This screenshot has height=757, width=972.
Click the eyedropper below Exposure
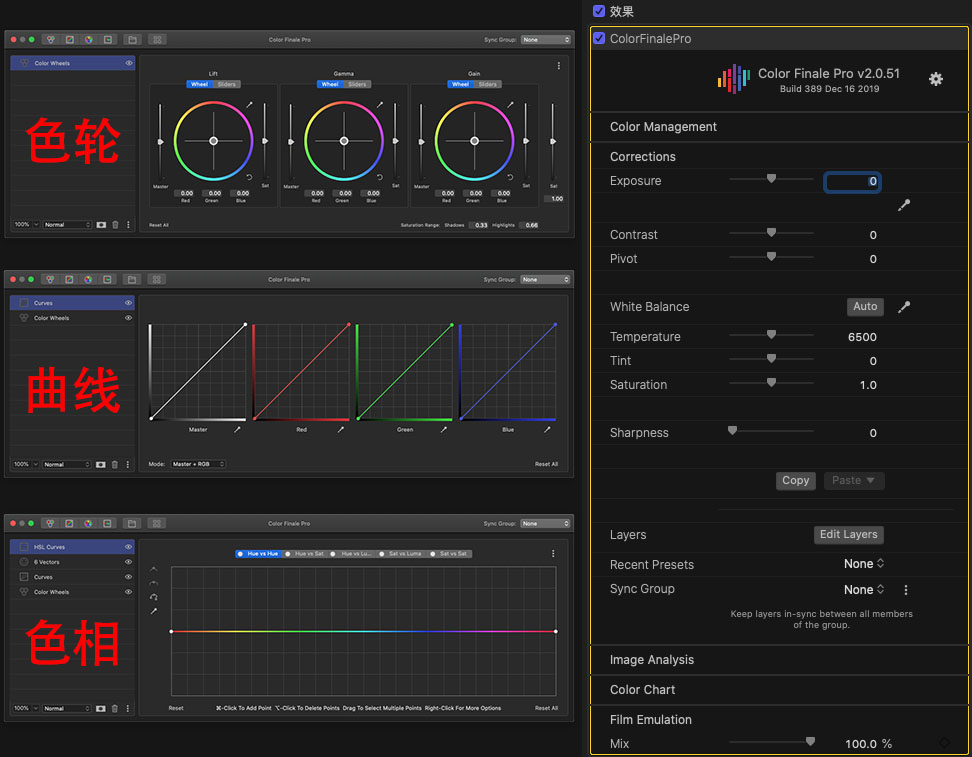[904, 205]
